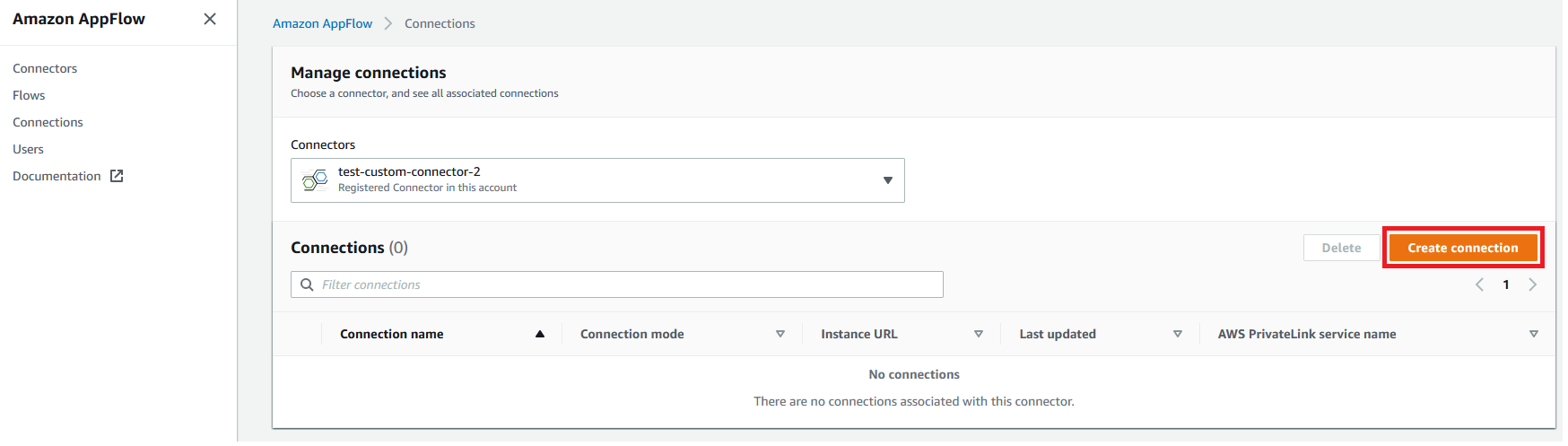Click the Connection mode sort arrow
1568x446 pixels.
coord(780,334)
